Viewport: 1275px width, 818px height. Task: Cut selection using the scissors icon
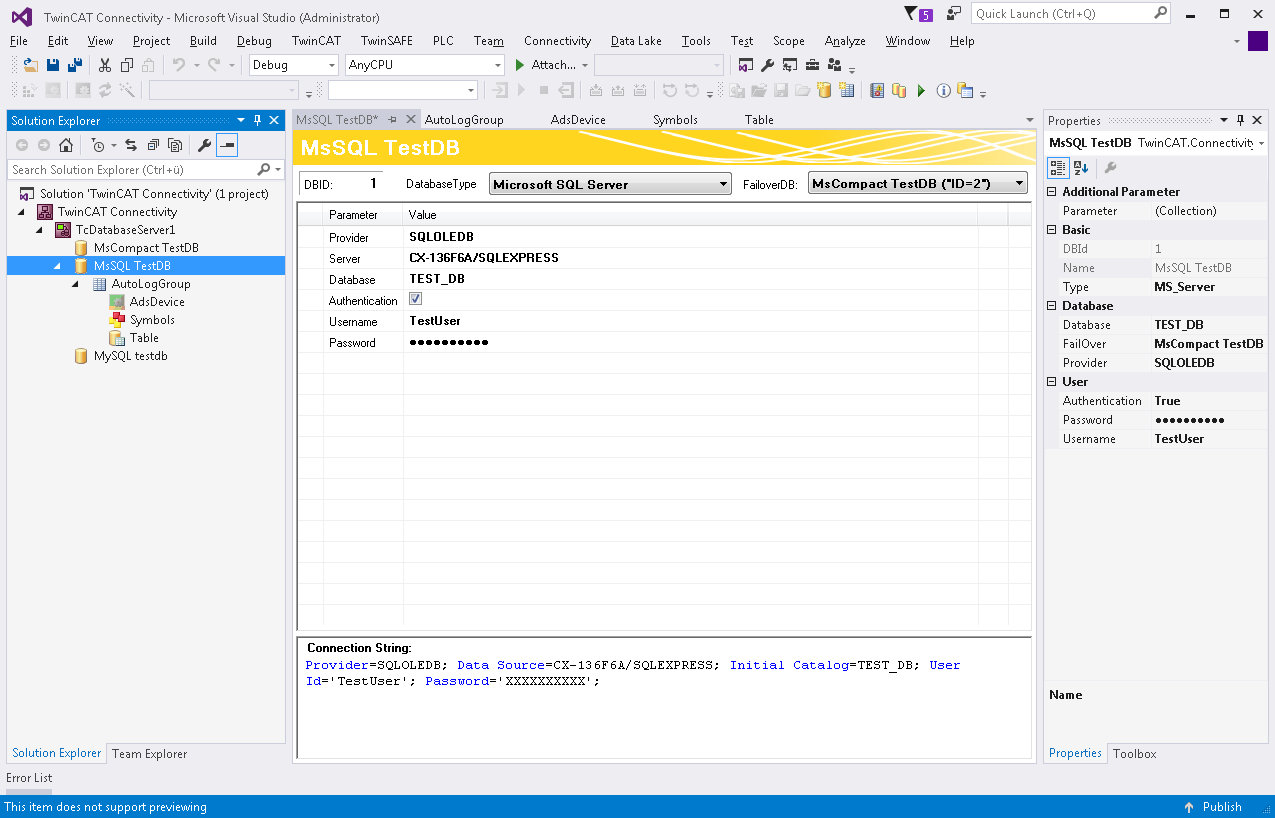(105, 65)
